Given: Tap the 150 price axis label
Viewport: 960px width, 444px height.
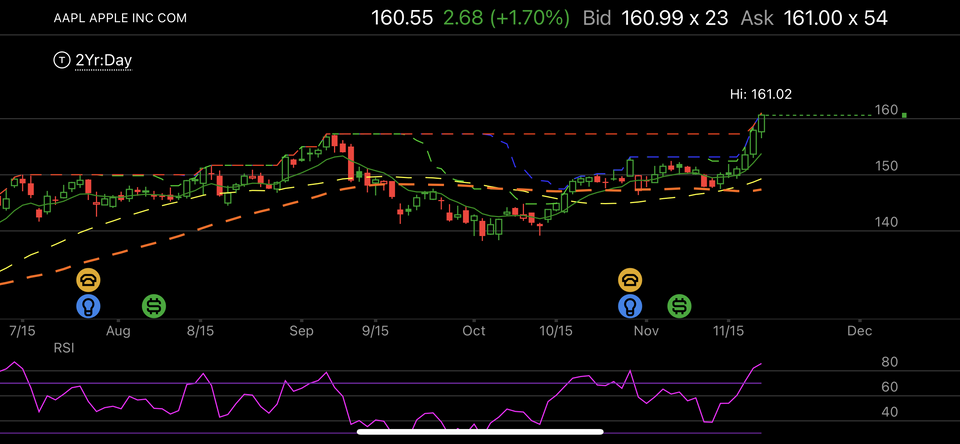Looking at the screenshot, I should click(887, 166).
